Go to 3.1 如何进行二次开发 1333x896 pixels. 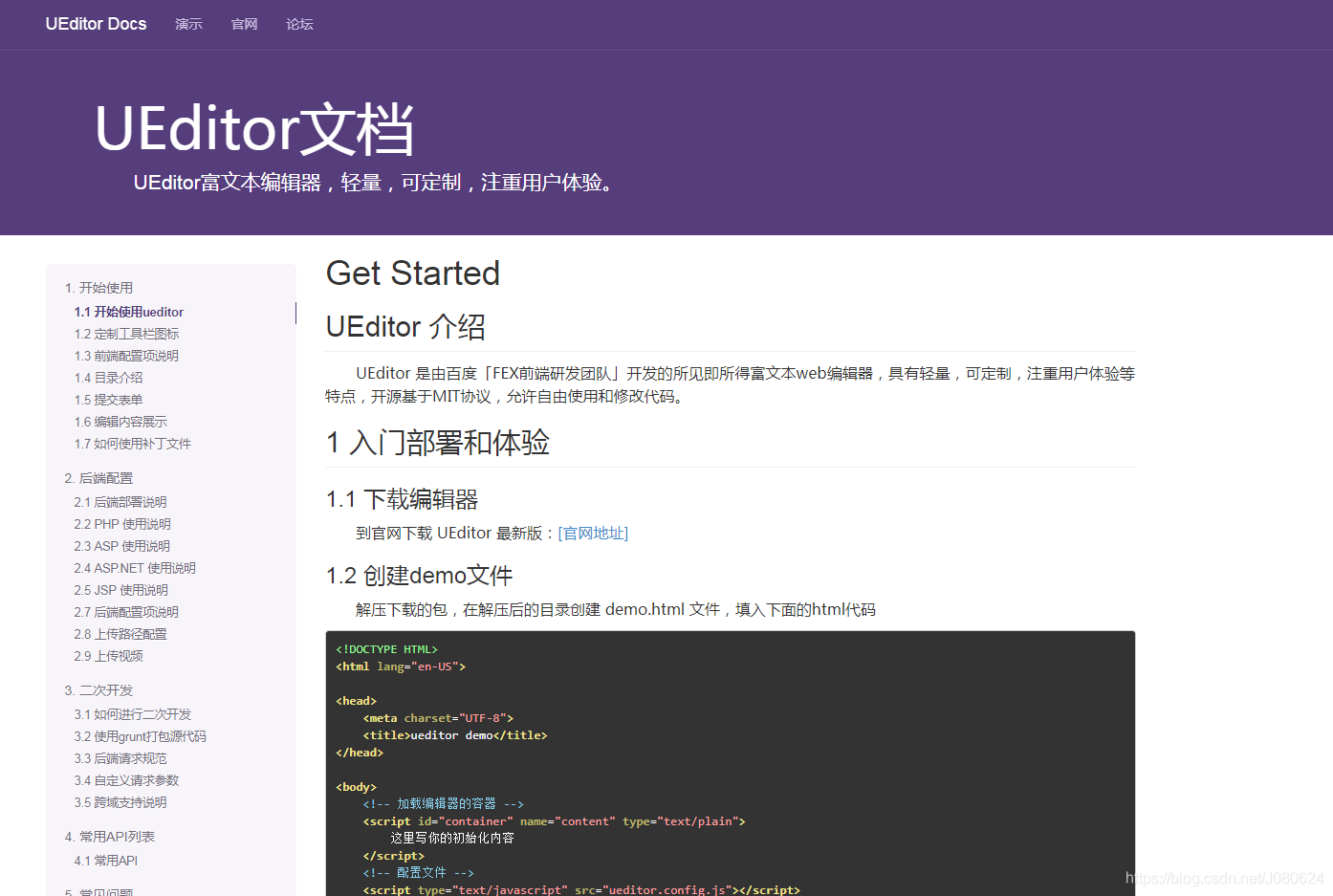(133, 714)
